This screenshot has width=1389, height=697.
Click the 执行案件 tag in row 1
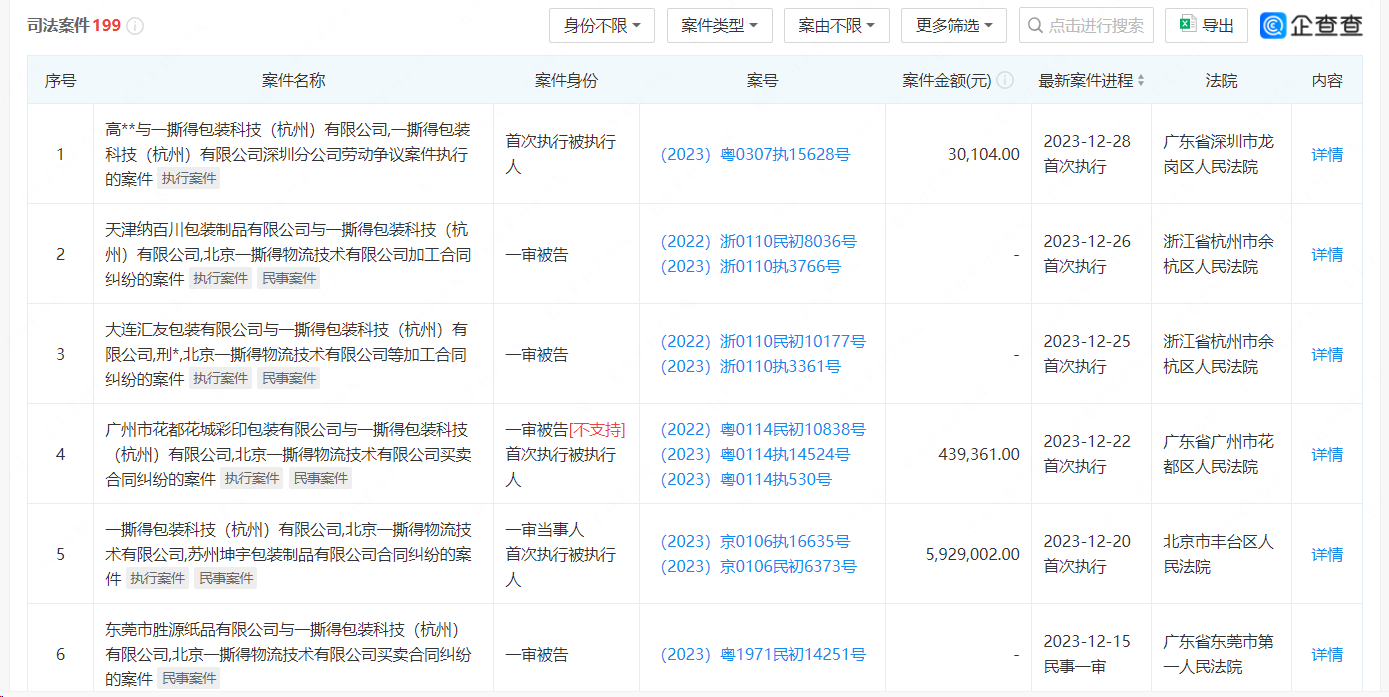(189, 179)
